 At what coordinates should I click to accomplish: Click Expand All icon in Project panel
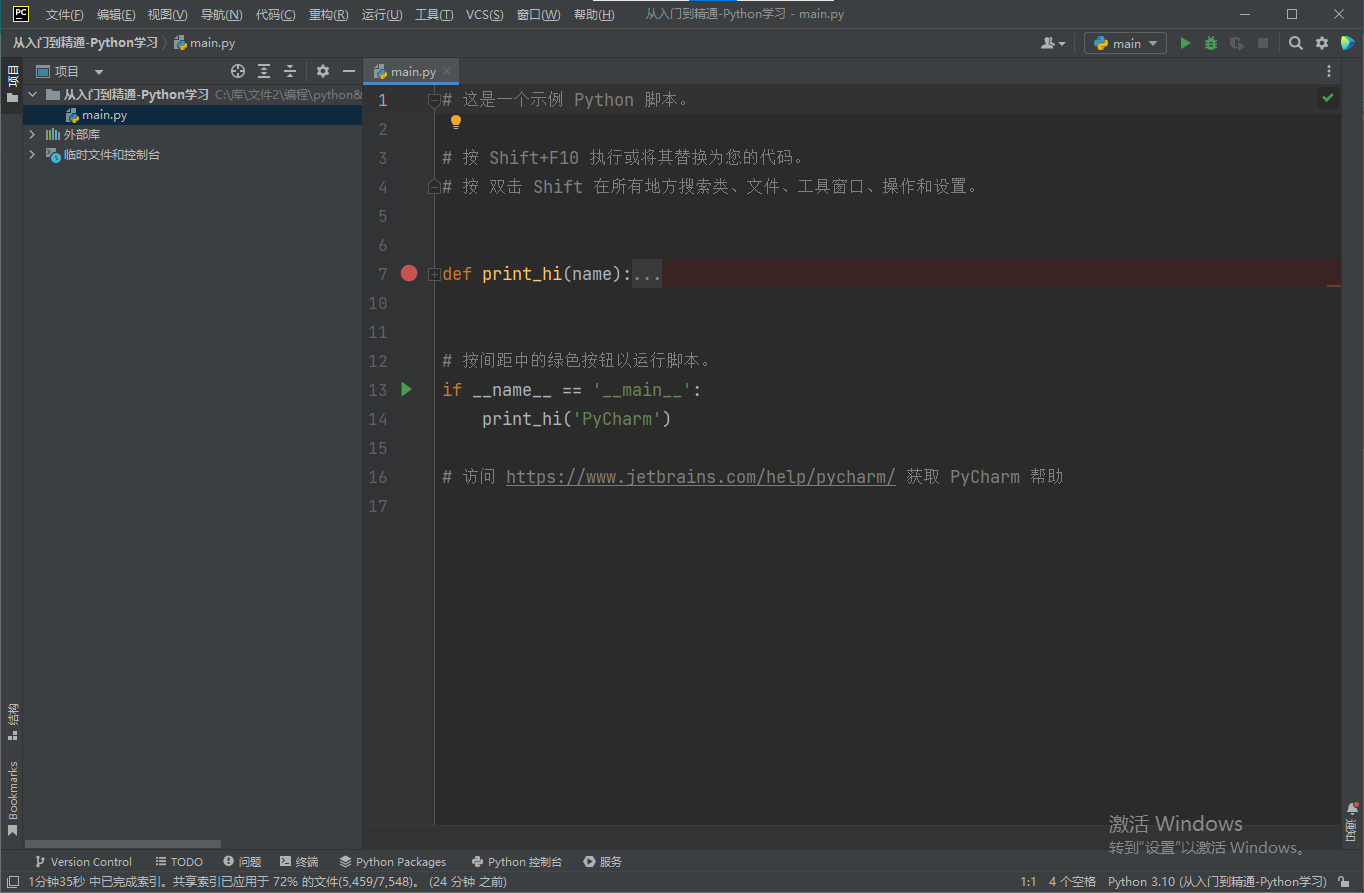(x=264, y=71)
